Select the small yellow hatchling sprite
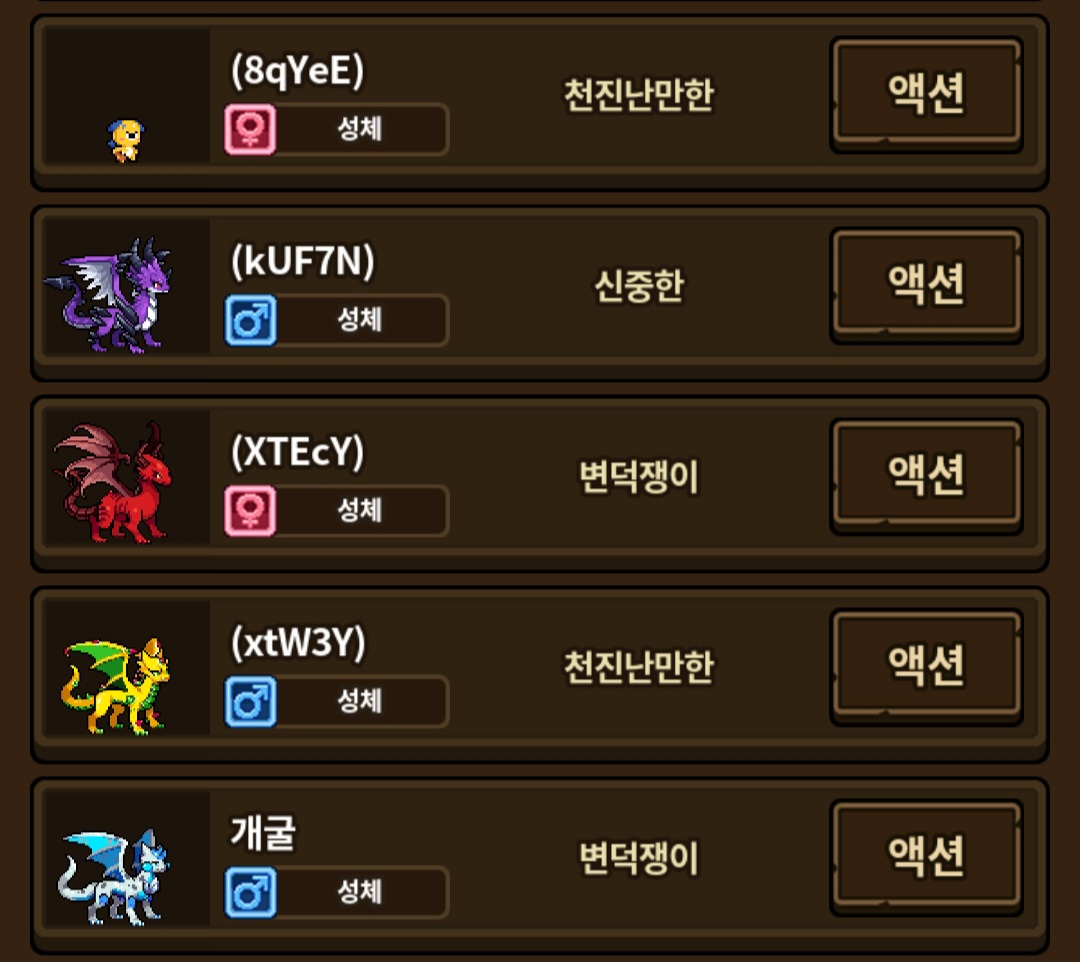The height and width of the screenshot is (962, 1080). pyautogui.click(x=126, y=140)
